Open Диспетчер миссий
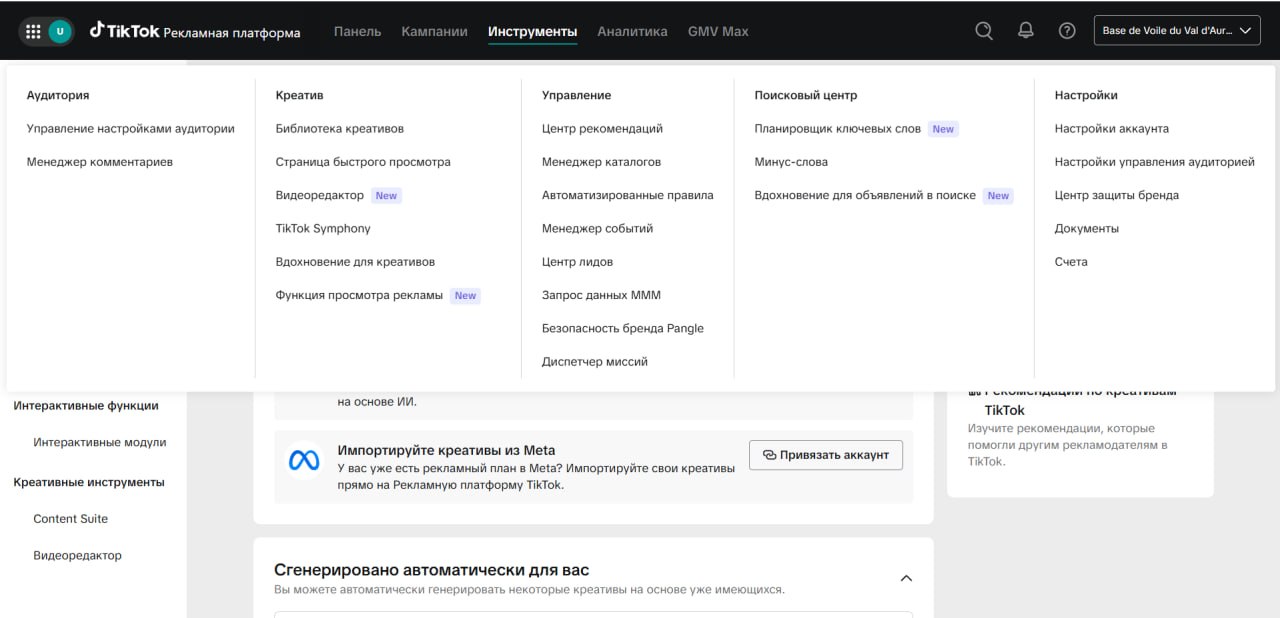 pos(595,362)
